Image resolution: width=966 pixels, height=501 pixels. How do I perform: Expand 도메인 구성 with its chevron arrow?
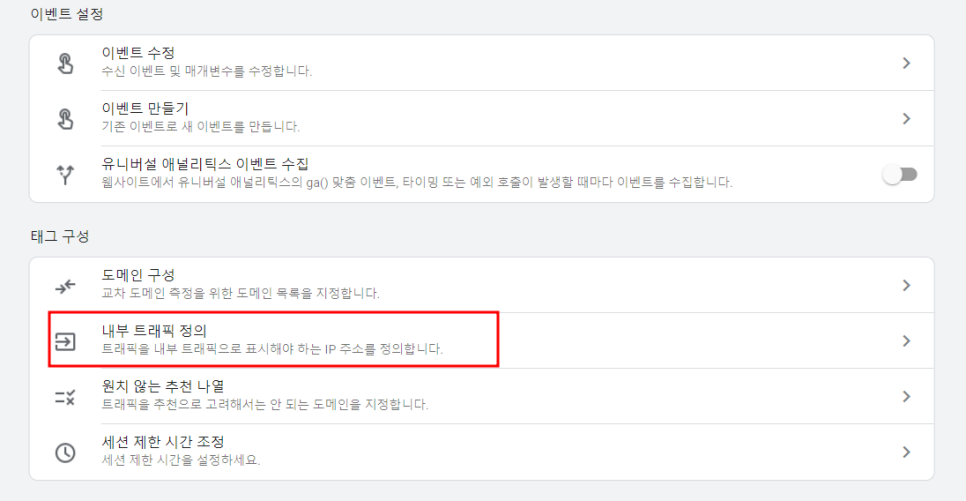click(x=906, y=285)
